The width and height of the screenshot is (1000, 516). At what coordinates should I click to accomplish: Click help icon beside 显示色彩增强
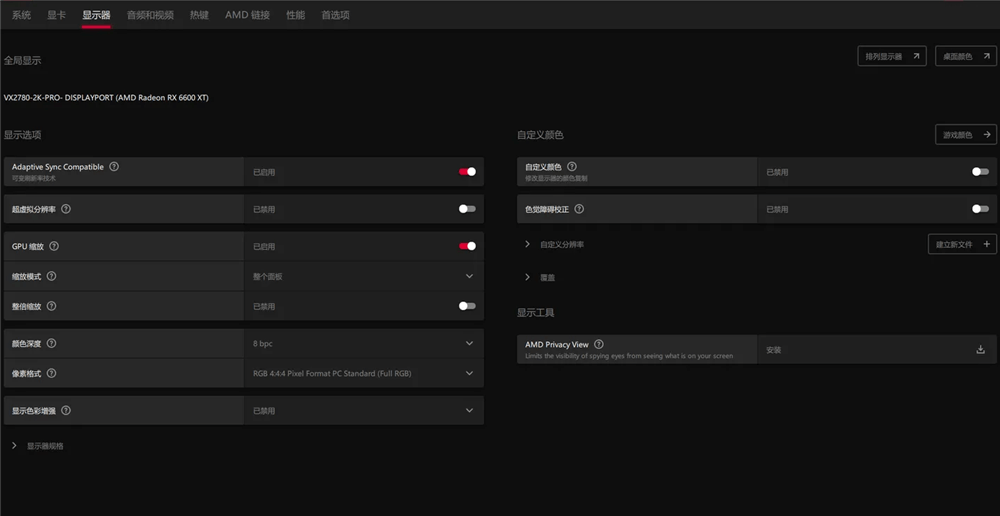[x=66, y=410]
